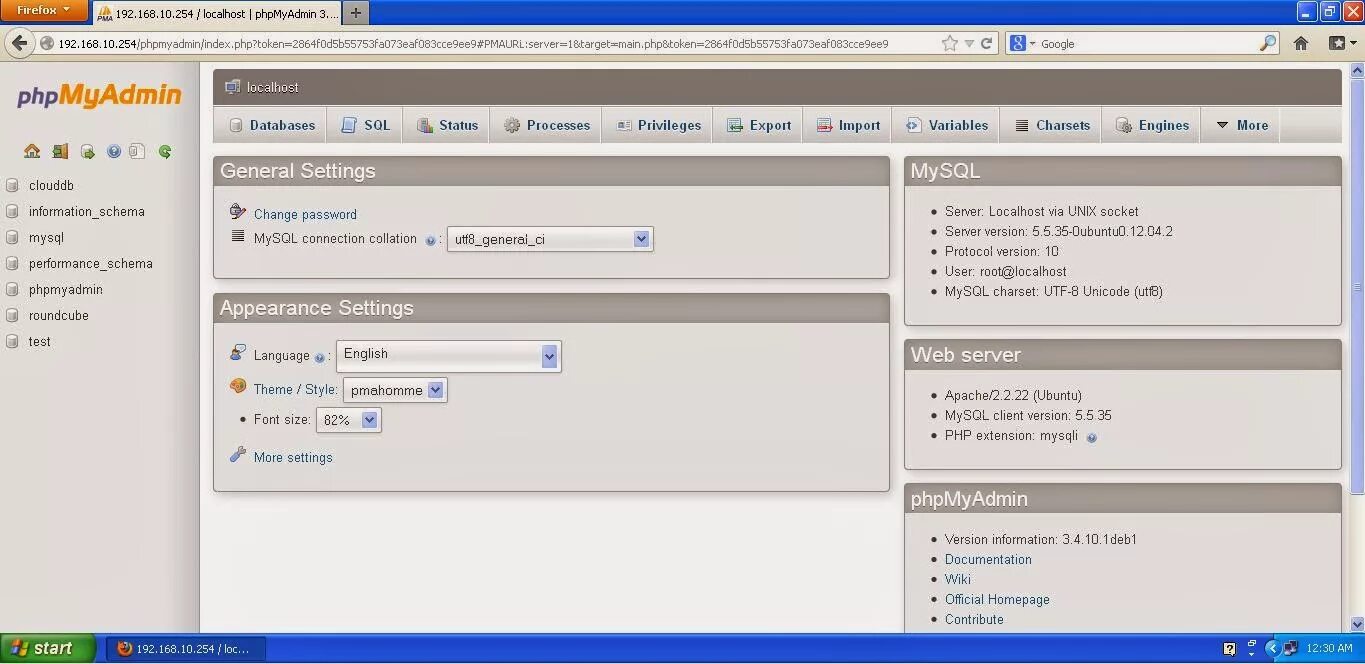Reload navigation frame with green arrow icon
1365x664 pixels.
click(165, 152)
